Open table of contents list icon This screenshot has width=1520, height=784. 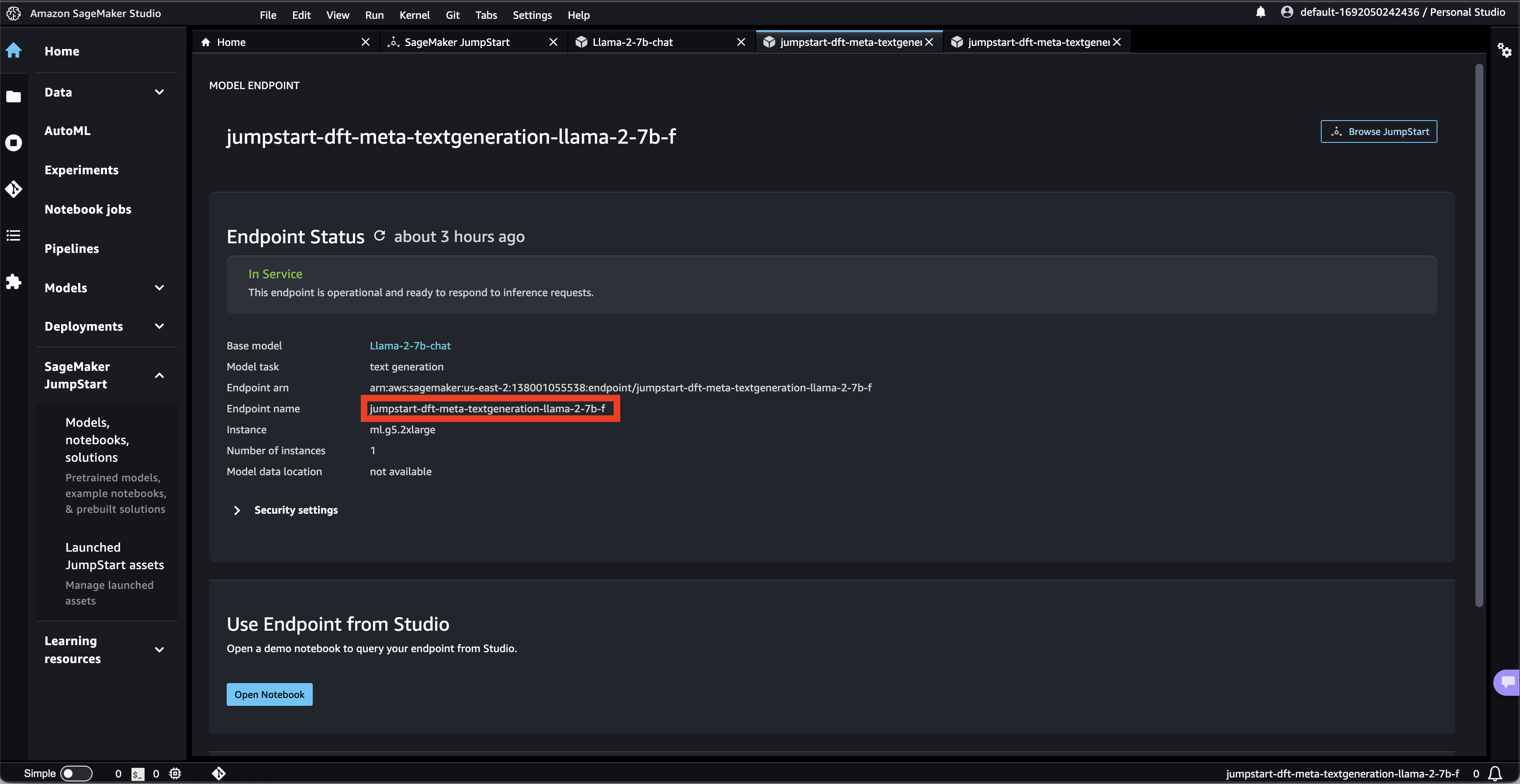(14, 235)
